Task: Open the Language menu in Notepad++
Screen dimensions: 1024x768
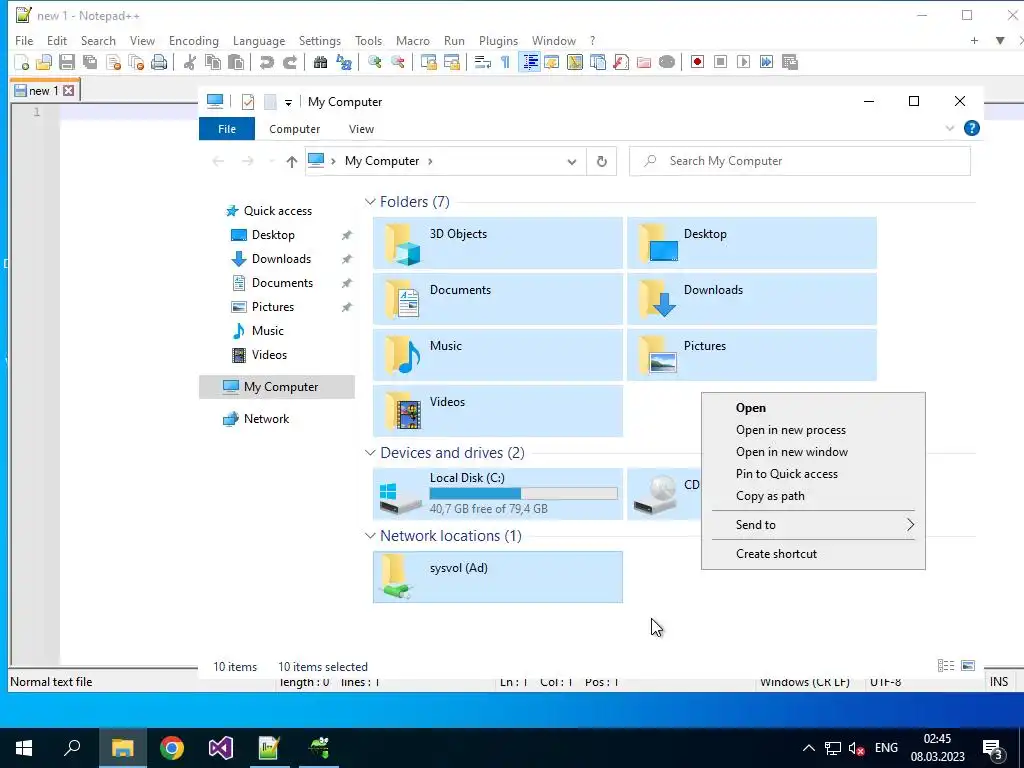Action: tap(259, 40)
